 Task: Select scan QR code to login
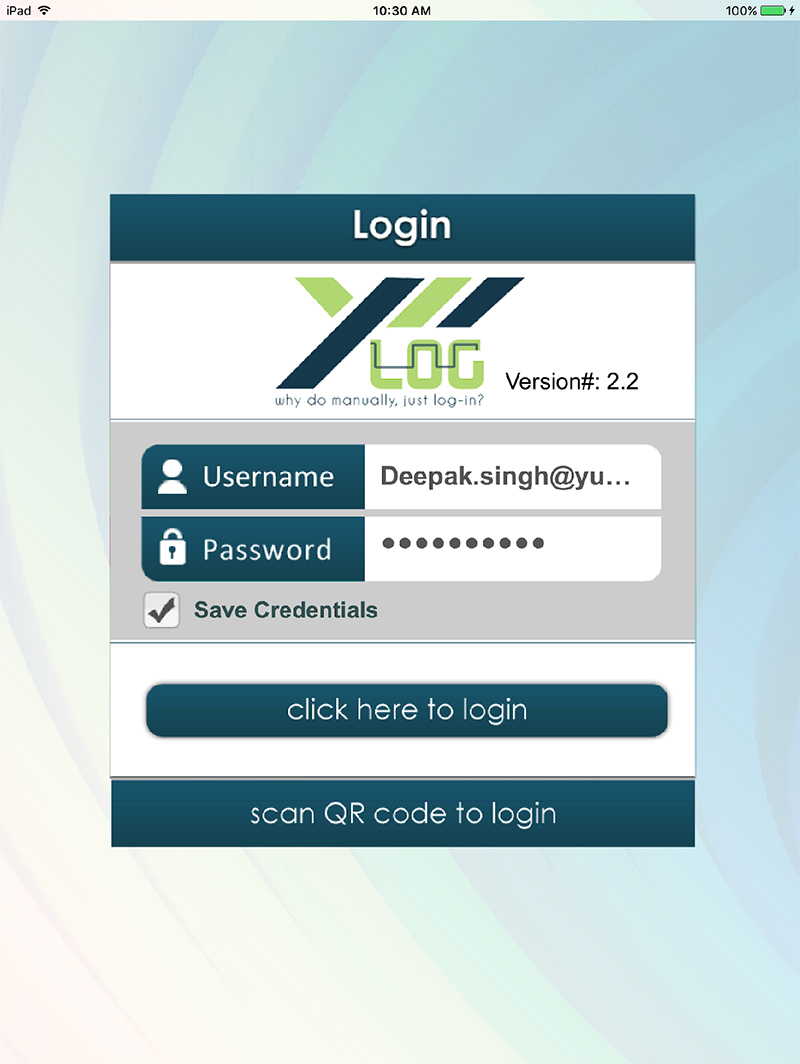click(x=403, y=813)
